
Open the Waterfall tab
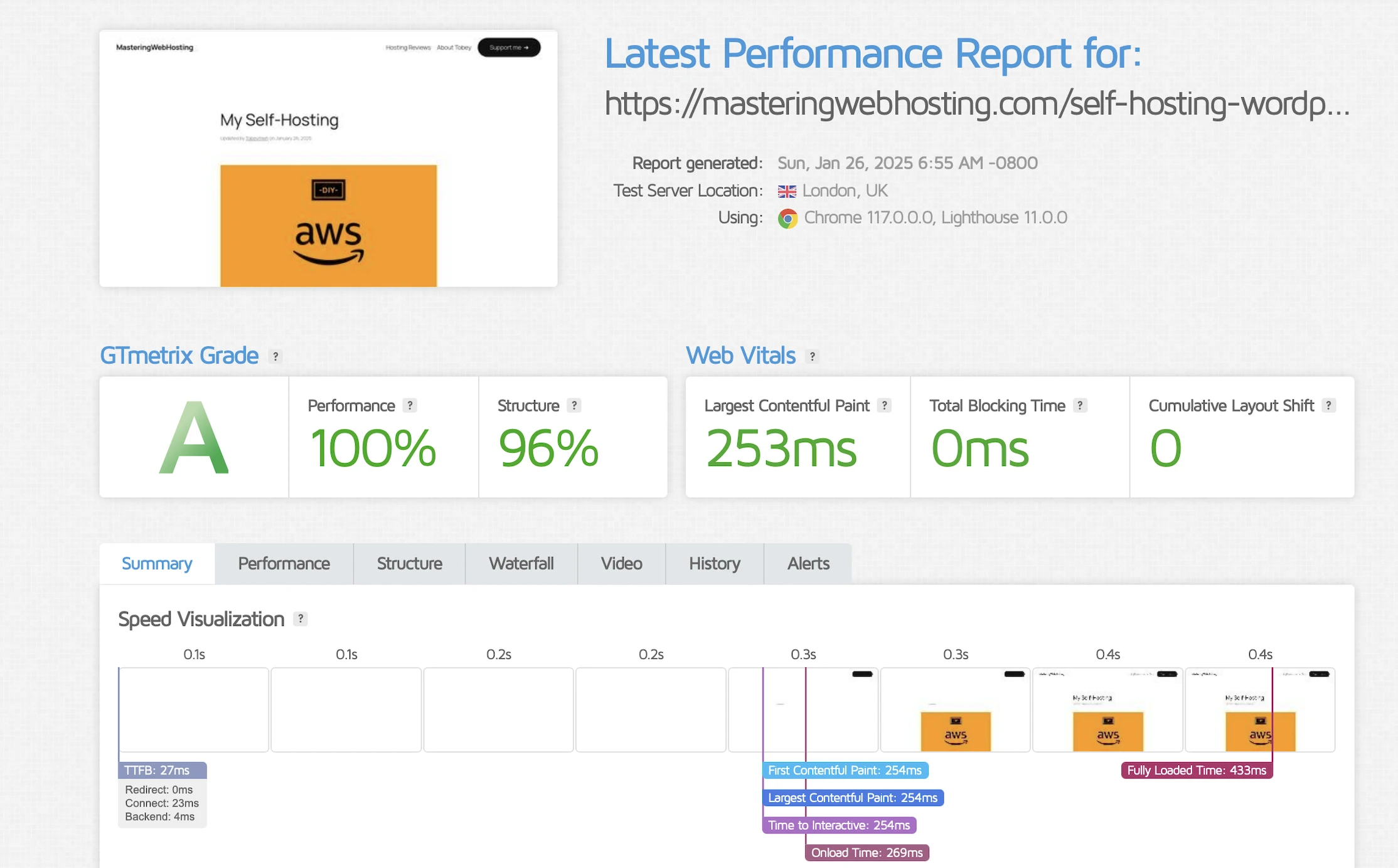click(521, 564)
